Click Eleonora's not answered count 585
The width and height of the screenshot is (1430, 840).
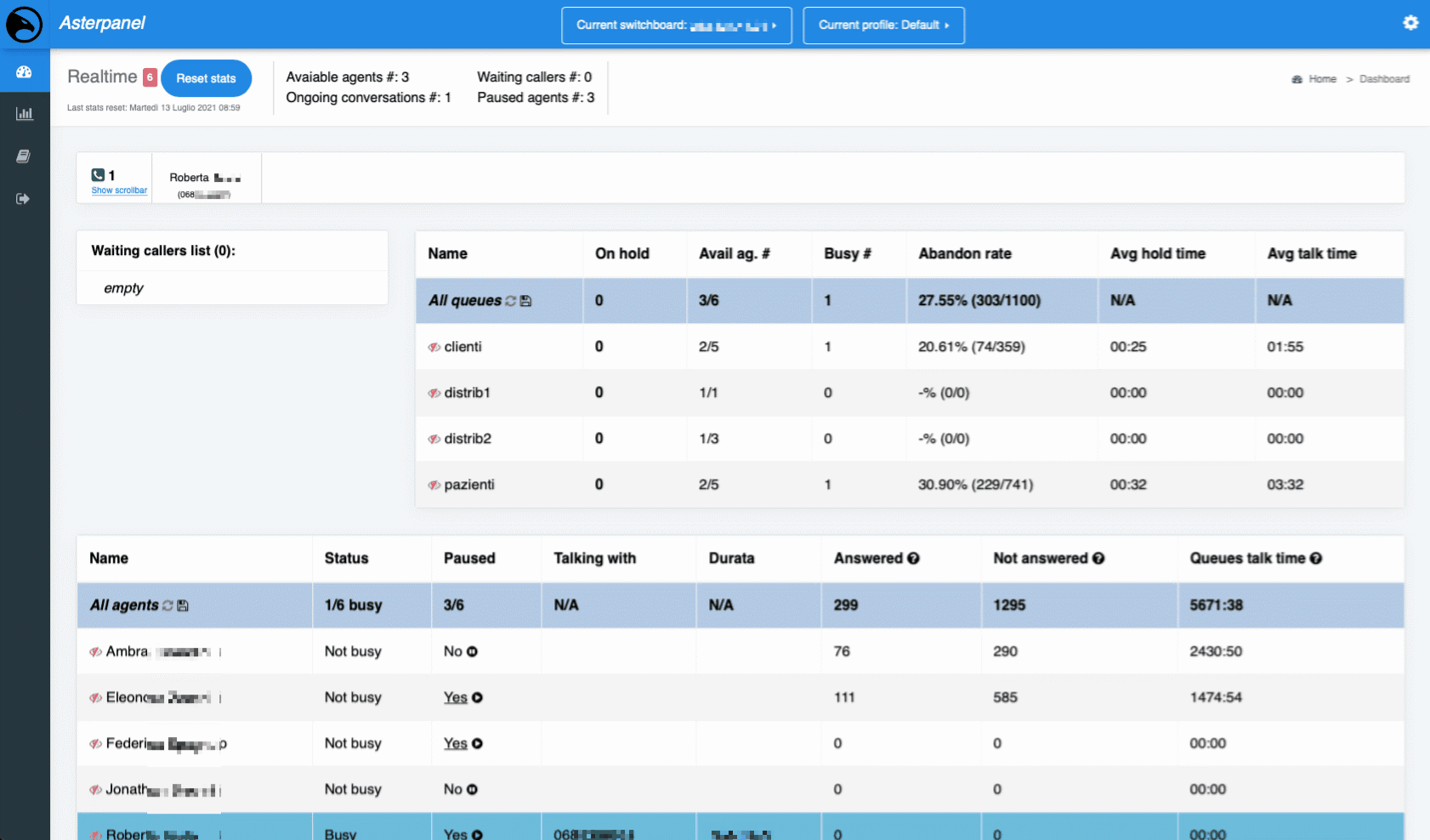coord(1005,697)
